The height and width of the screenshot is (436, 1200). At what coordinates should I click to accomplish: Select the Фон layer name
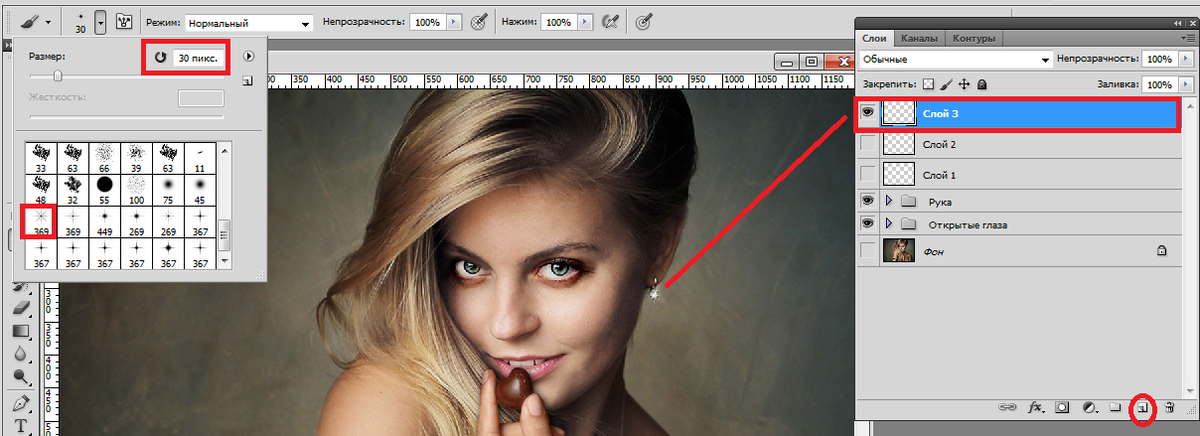(934, 252)
